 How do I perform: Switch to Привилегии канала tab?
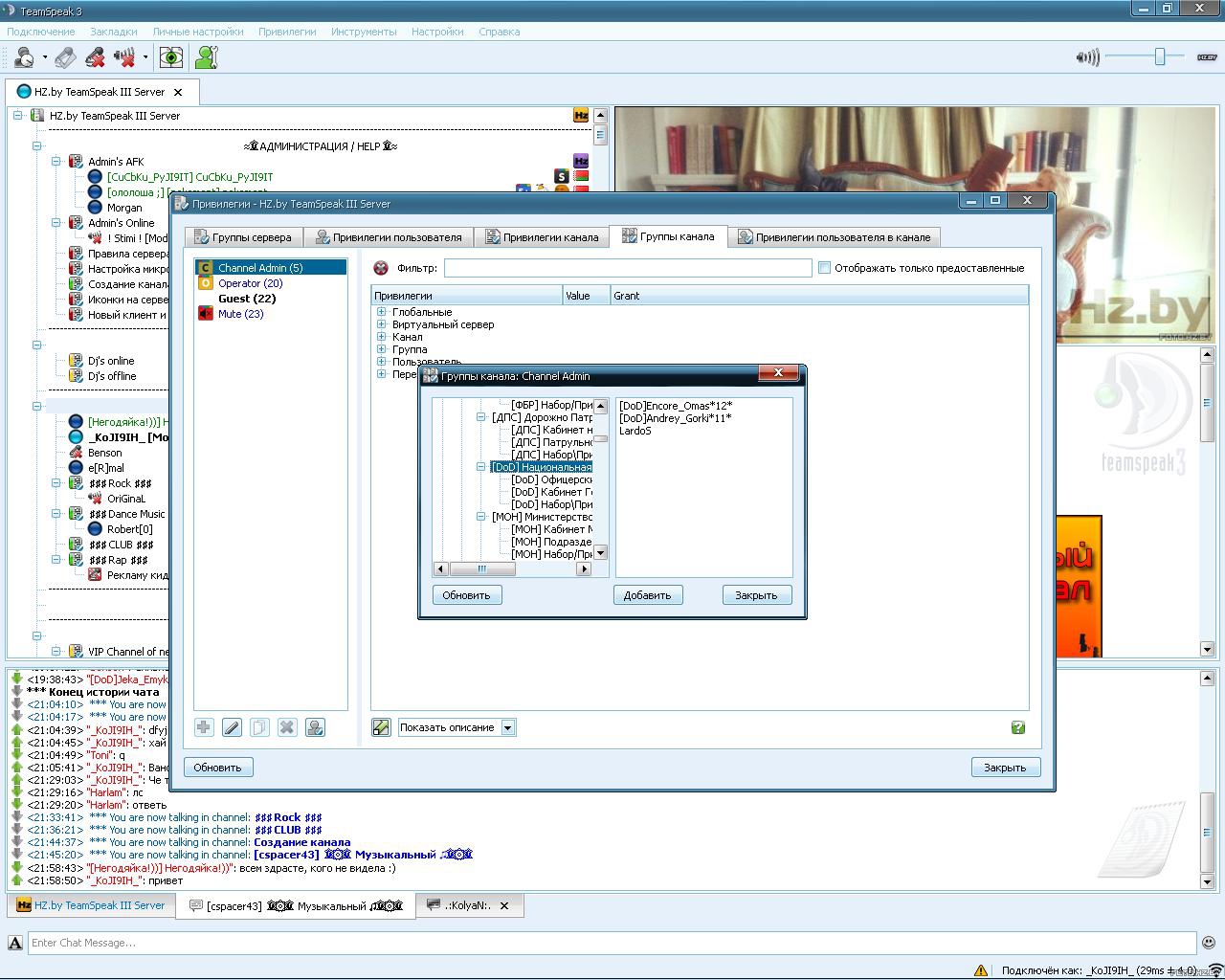542,237
